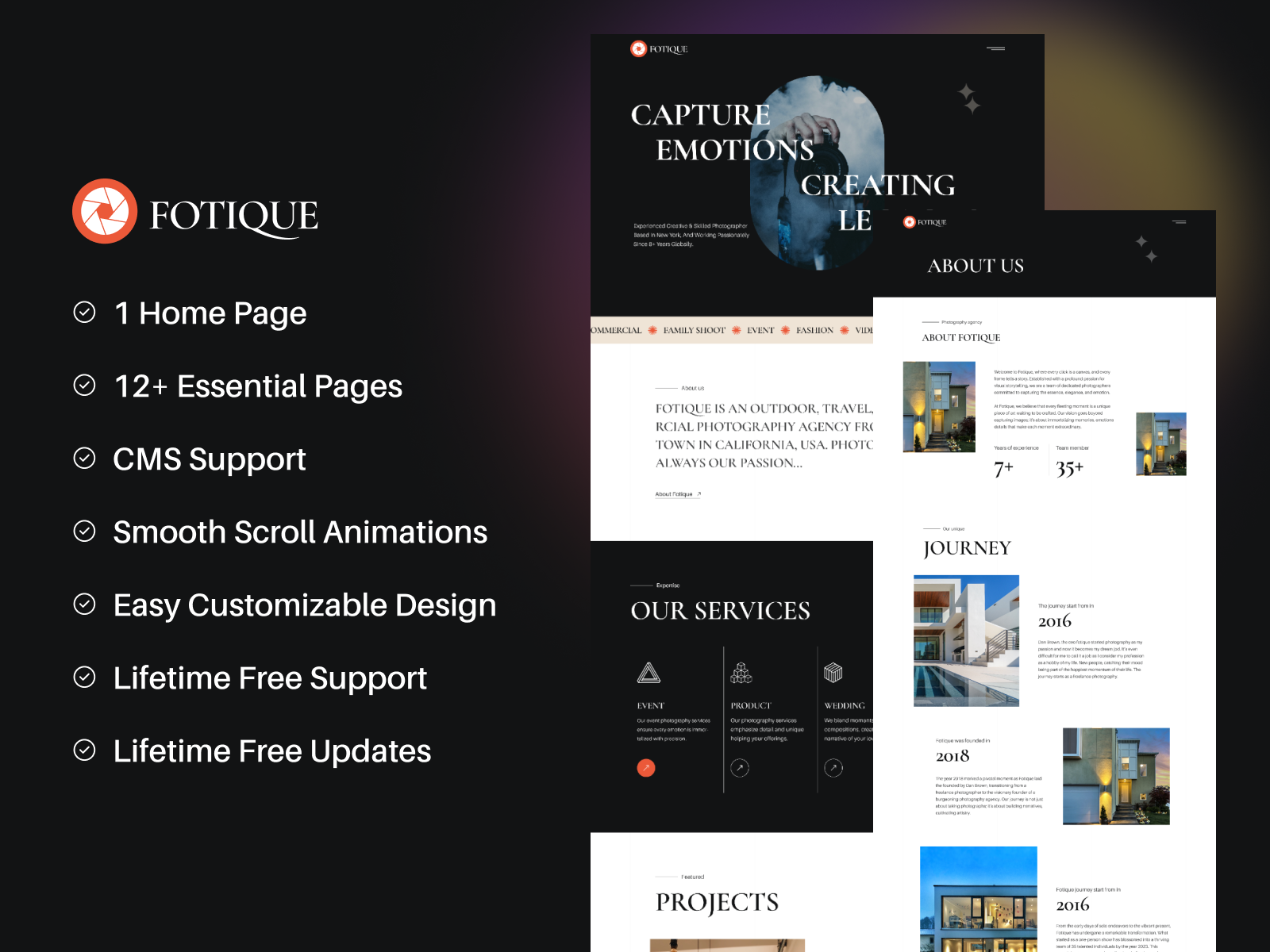
Task: Open the hamburger menu on About Us page
Action: (1179, 222)
